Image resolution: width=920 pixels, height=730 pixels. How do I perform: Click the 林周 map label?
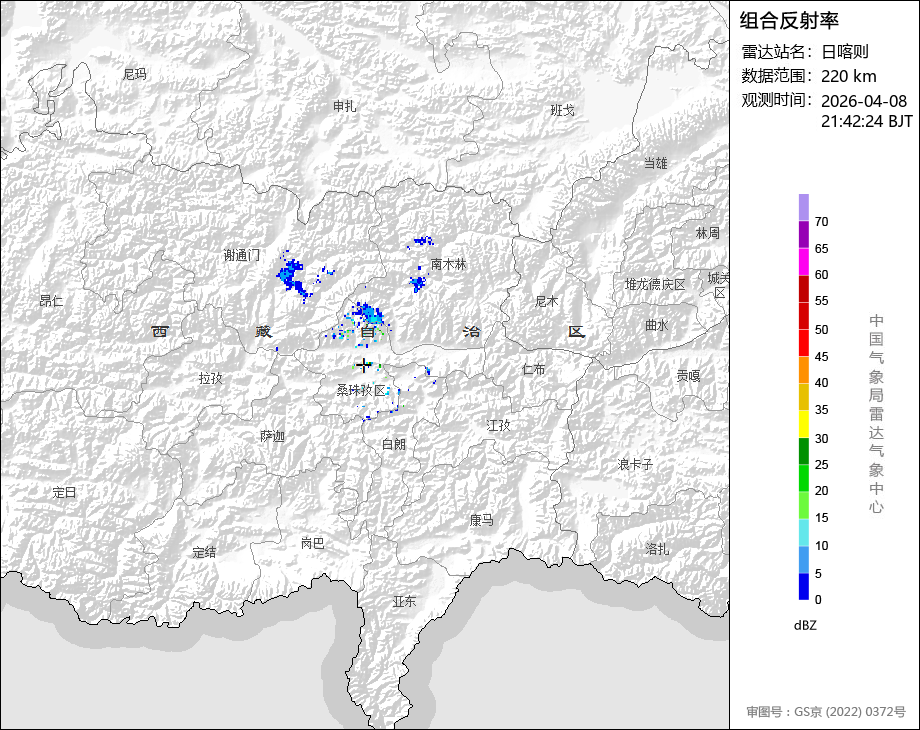coord(707,232)
